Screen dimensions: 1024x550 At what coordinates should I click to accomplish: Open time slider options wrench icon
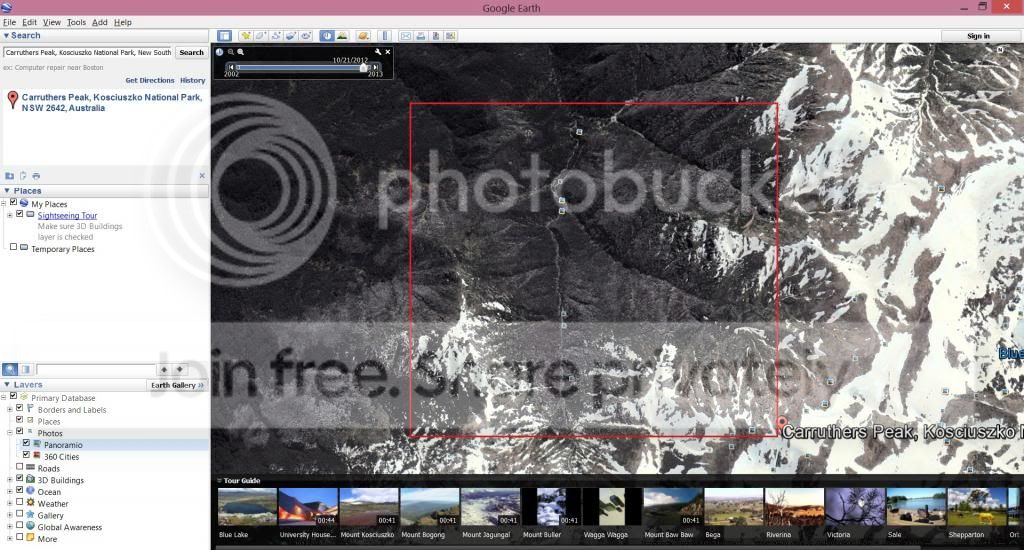point(378,51)
